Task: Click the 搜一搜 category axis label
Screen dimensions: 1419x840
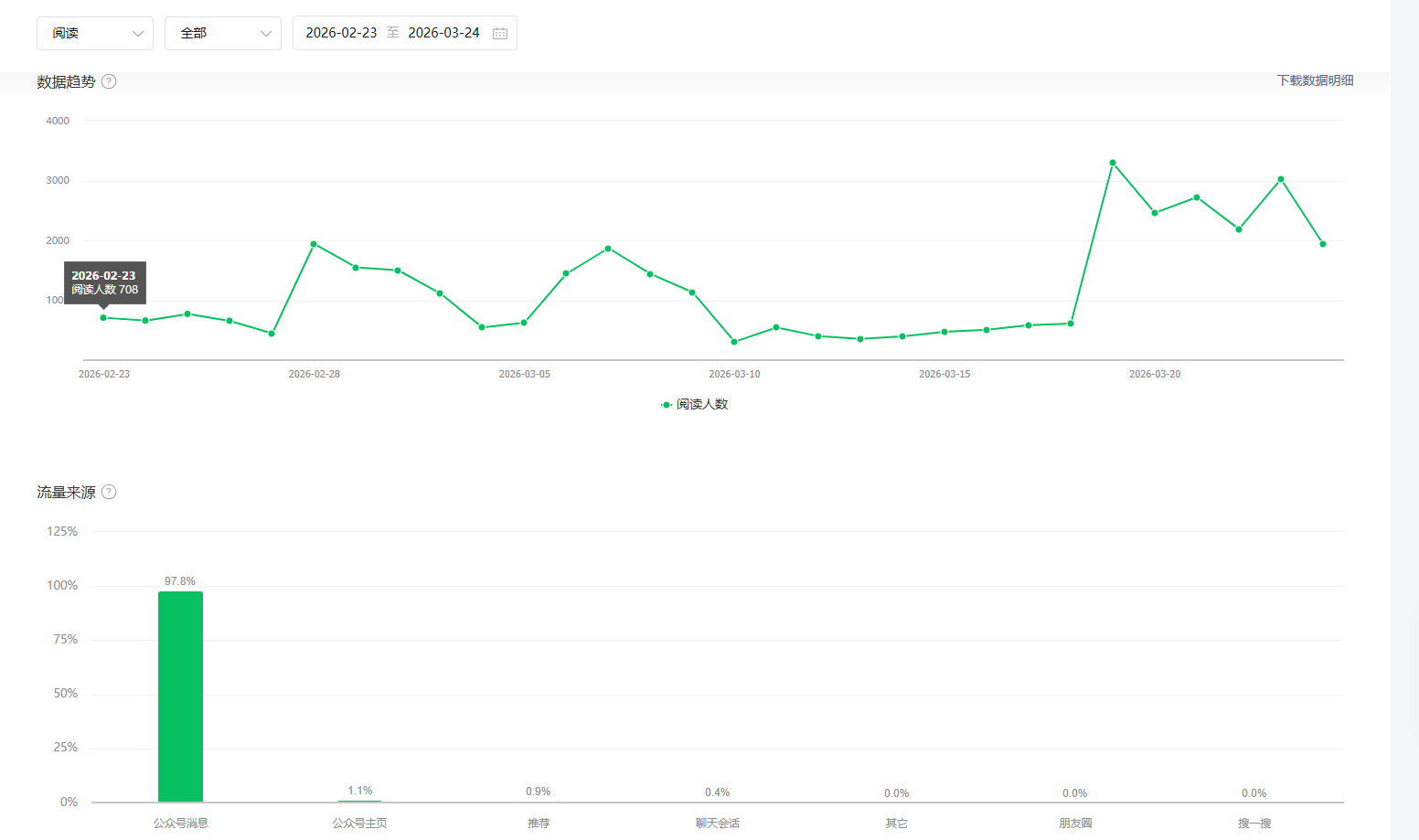Action: [1254, 823]
